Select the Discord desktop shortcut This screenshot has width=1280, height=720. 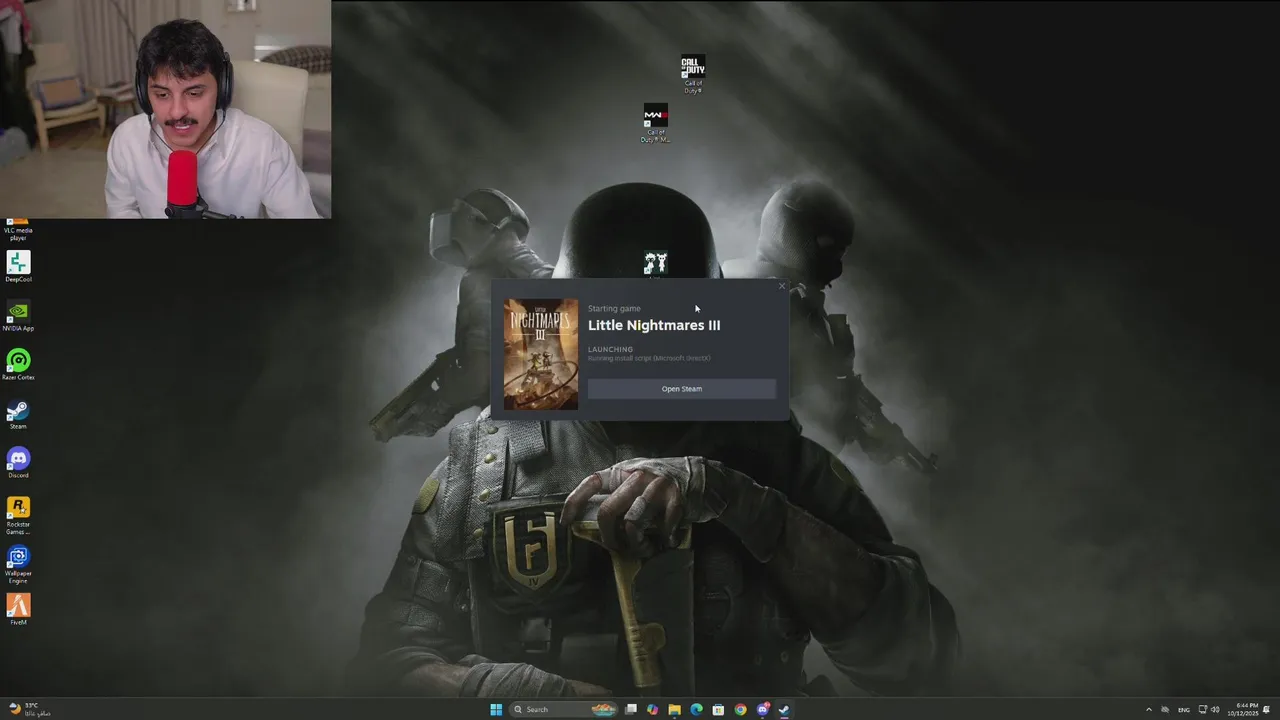18,463
